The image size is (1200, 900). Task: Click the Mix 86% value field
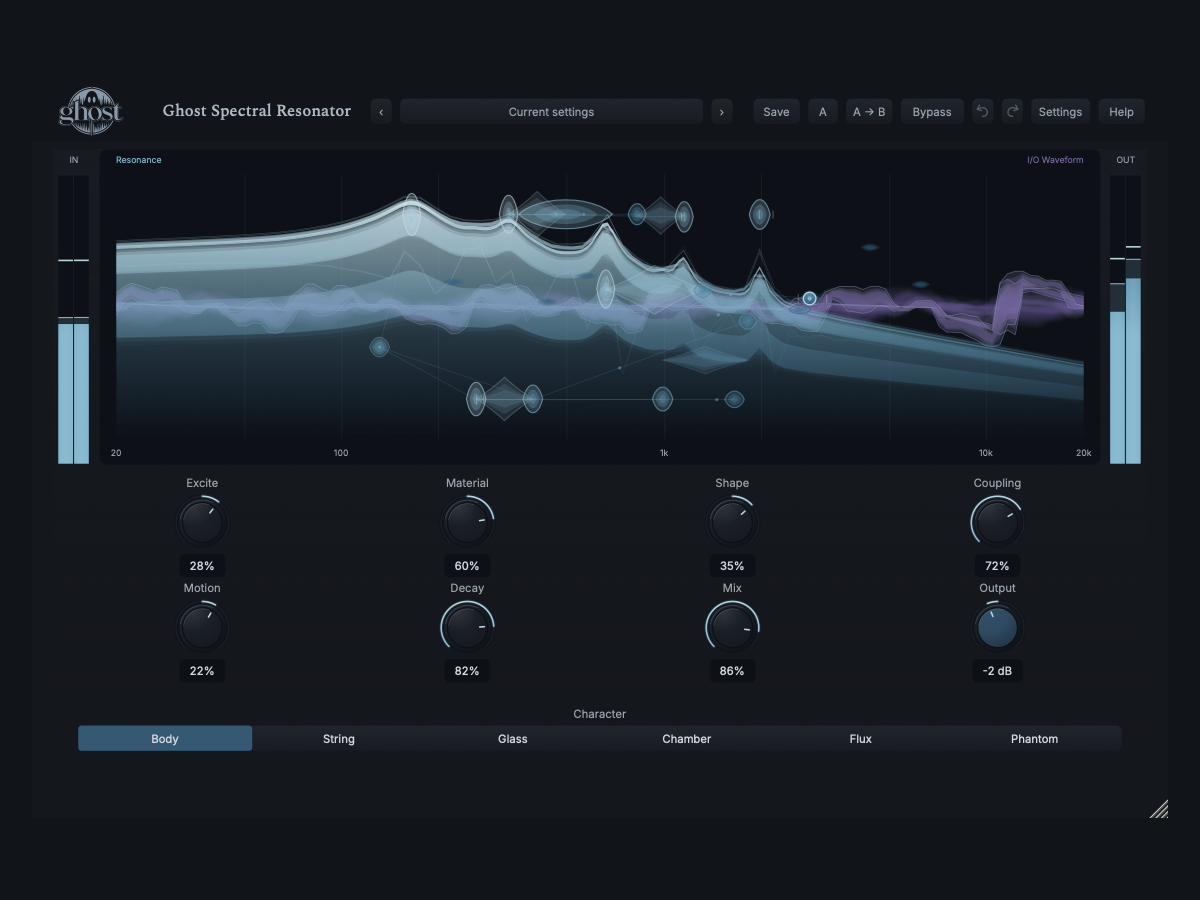click(732, 671)
